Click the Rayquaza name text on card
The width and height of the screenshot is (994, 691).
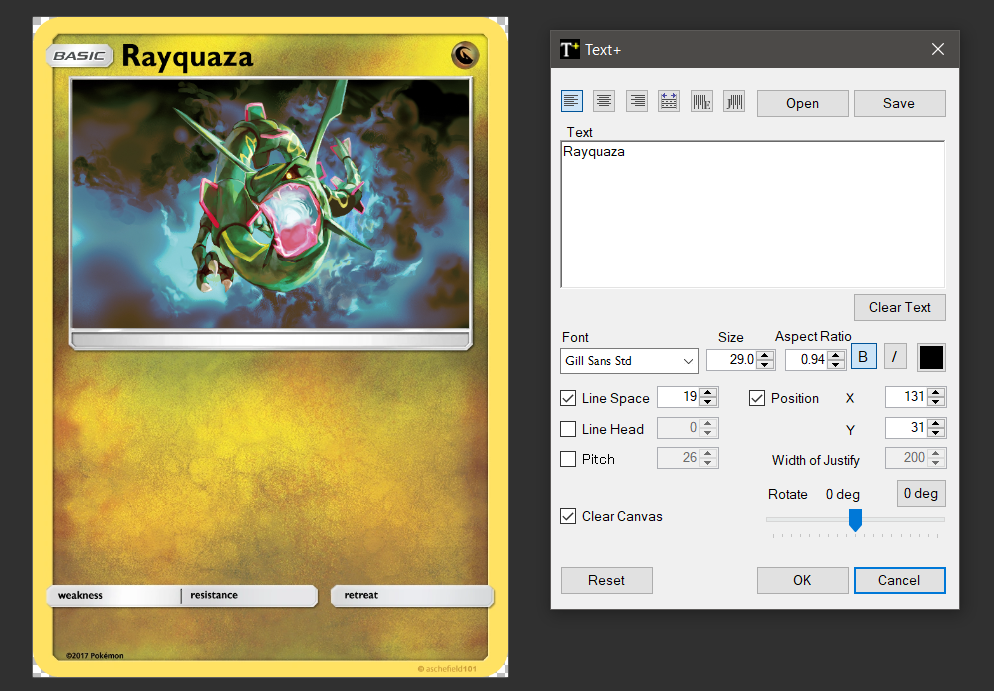[187, 58]
